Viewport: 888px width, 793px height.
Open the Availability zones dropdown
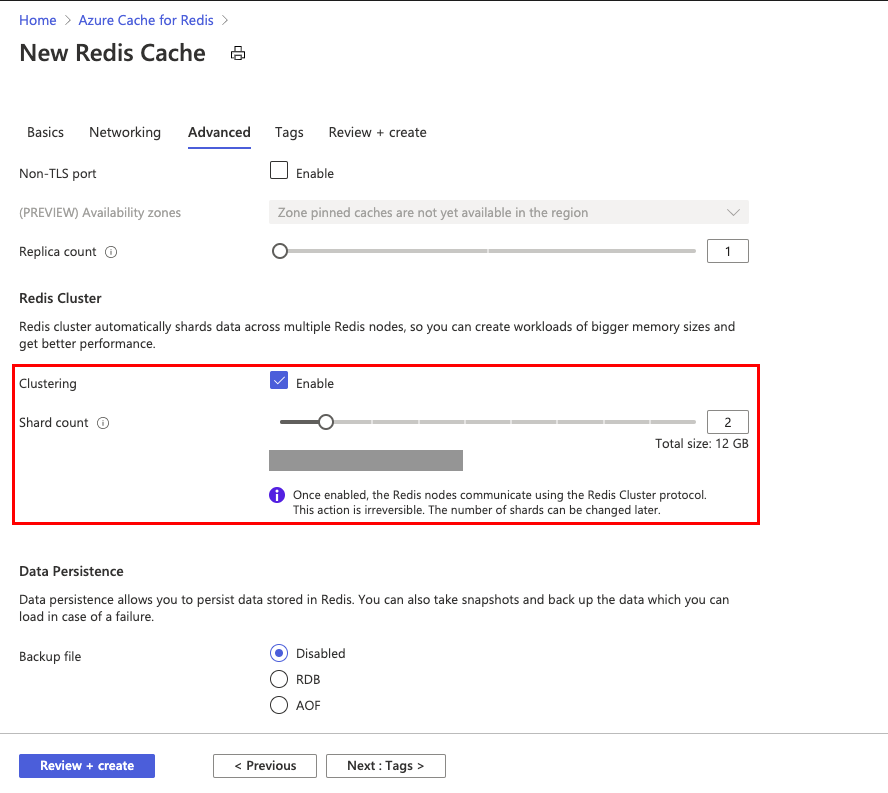734,212
